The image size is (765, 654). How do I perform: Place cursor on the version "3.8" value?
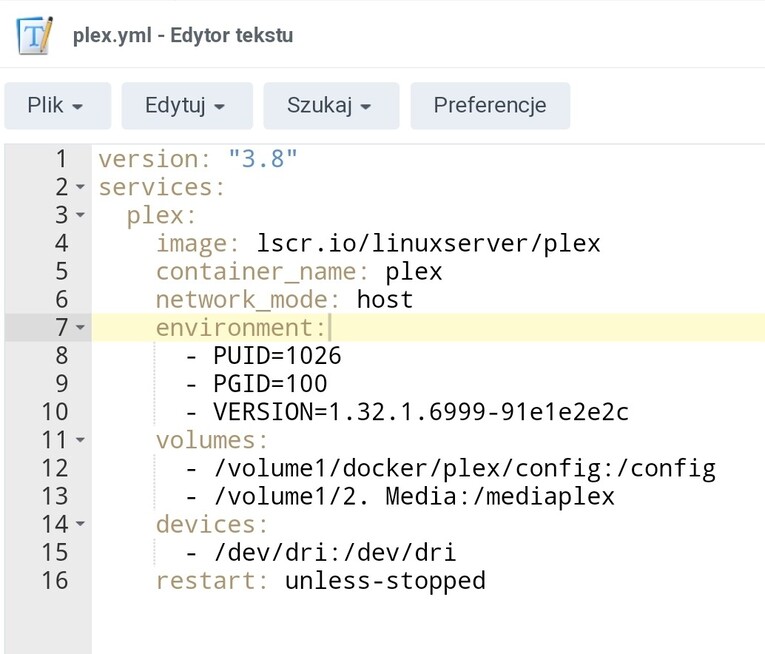(x=263, y=159)
